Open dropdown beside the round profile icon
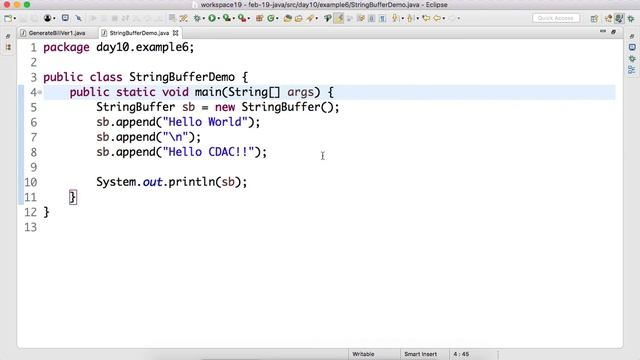Image resolution: width=640 pixels, height=360 pixels. coord(54,19)
